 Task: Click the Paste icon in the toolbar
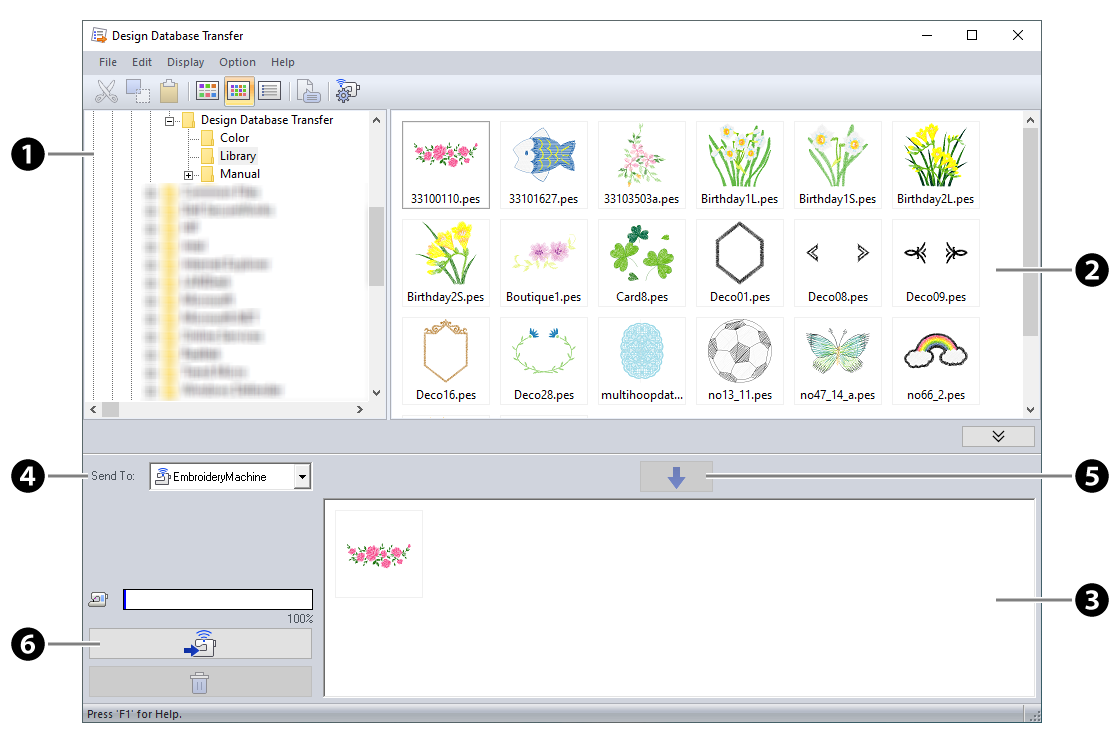click(168, 91)
